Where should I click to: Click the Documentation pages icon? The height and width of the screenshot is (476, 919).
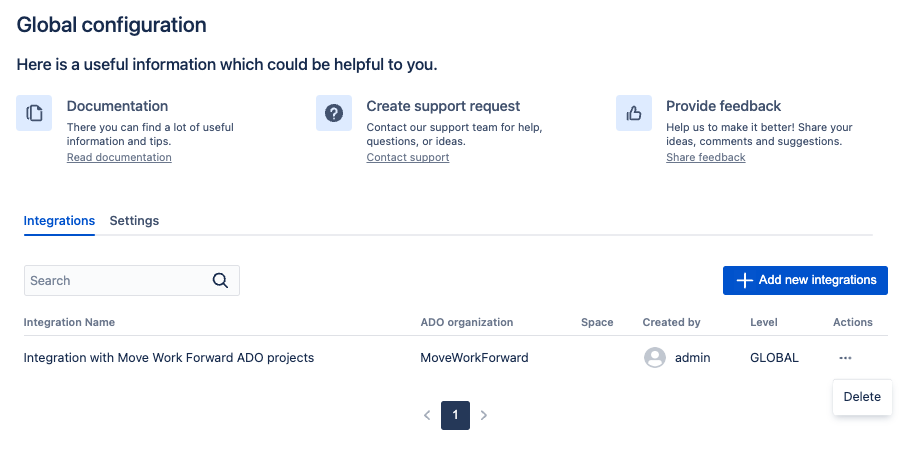[x=34, y=113]
